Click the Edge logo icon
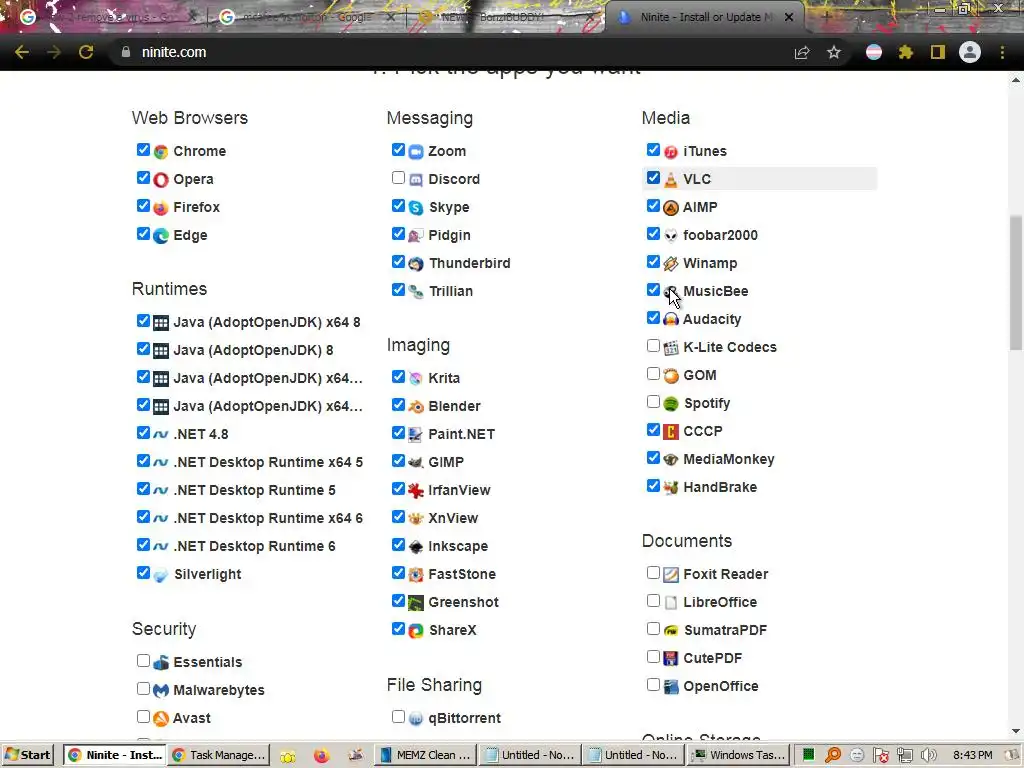Screen dimensions: 1024x768 coord(161,236)
